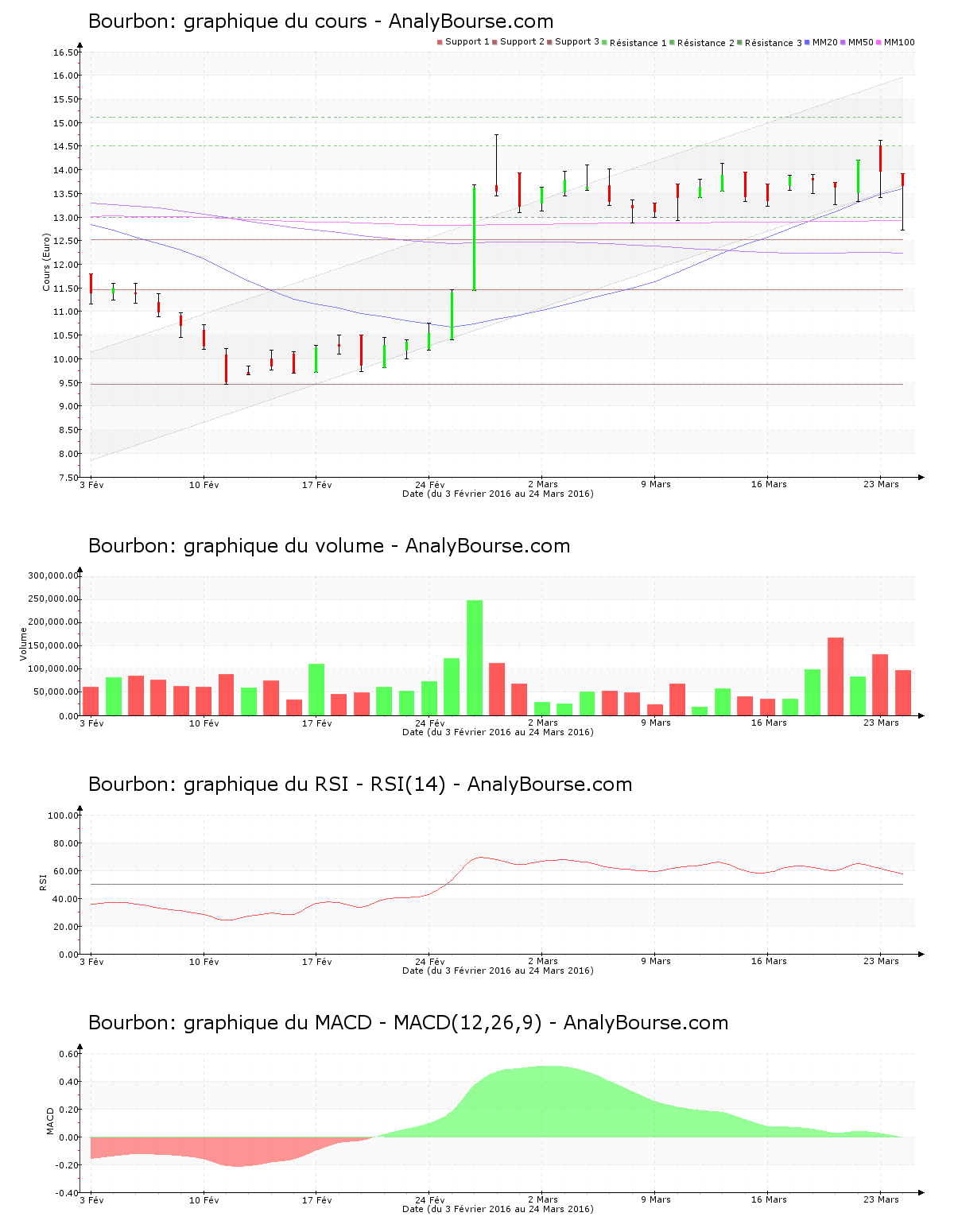This screenshot has width=954, height=1232.
Task: Click the RSI(14) chart title
Action: 360,785
